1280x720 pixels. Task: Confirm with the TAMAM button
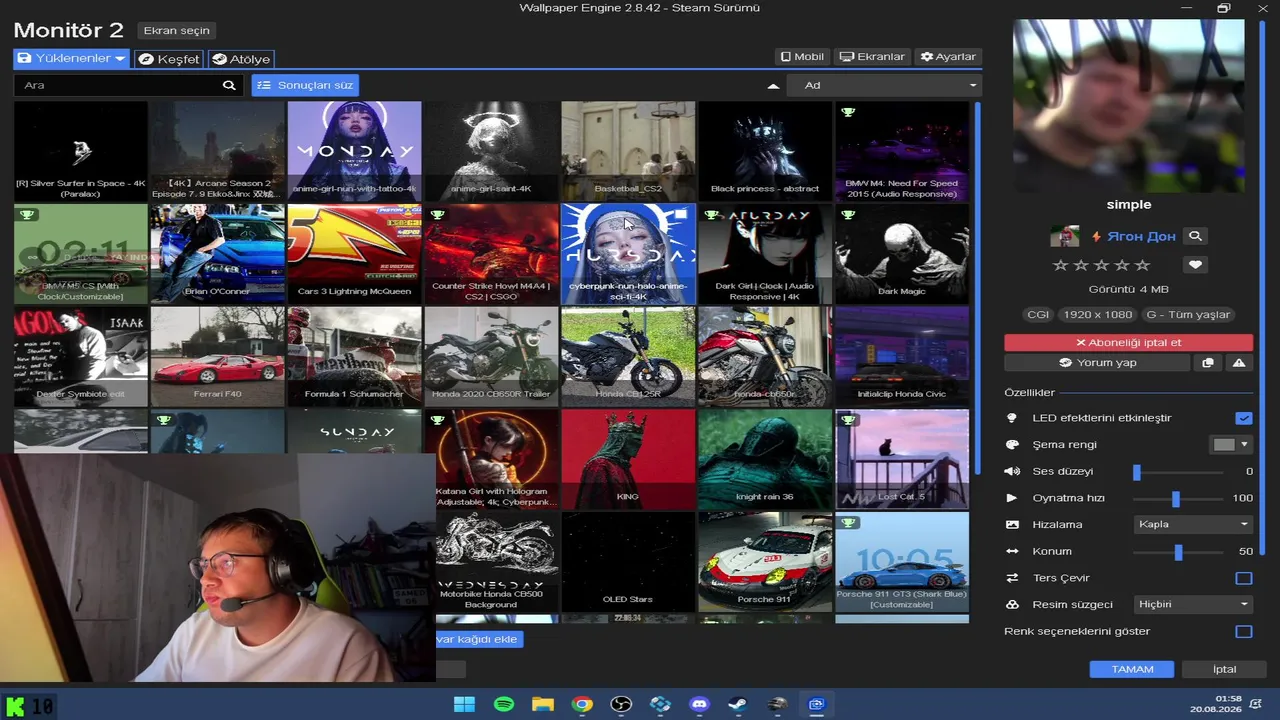[x=1132, y=669]
